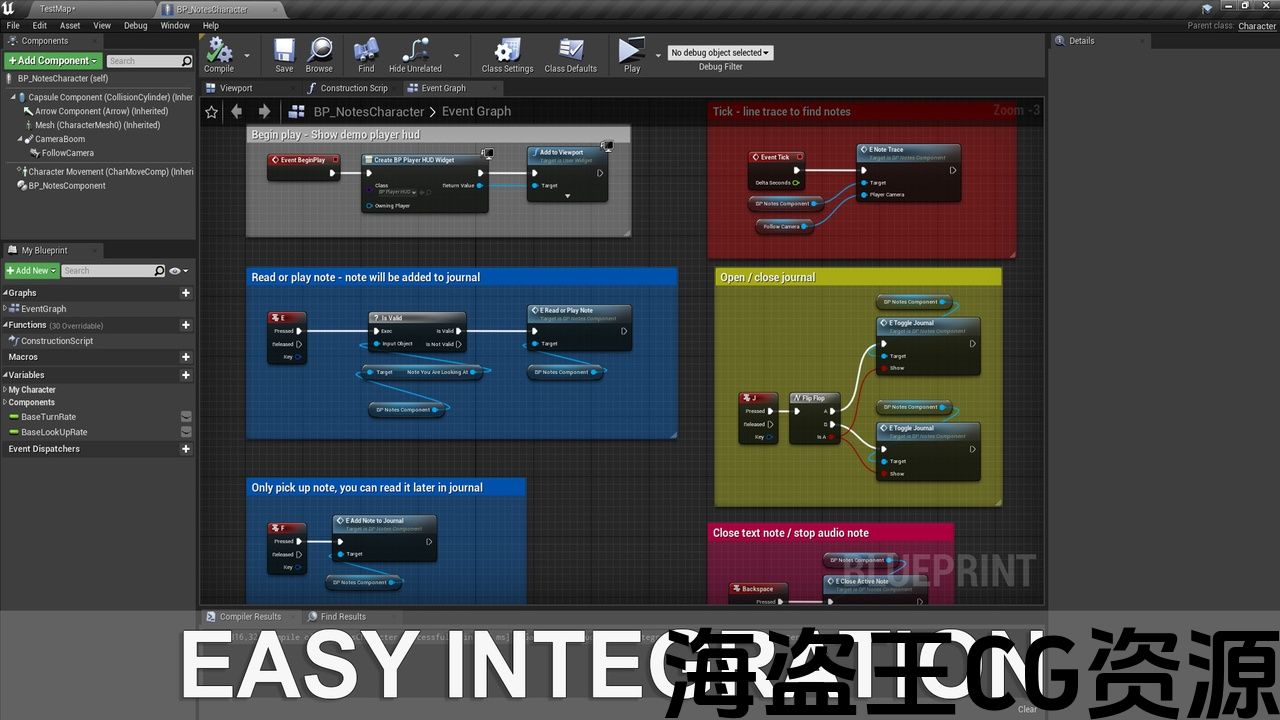Toggle BaseTurnRate variable visibility eye
1280x720 pixels.
[x=186, y=417]
